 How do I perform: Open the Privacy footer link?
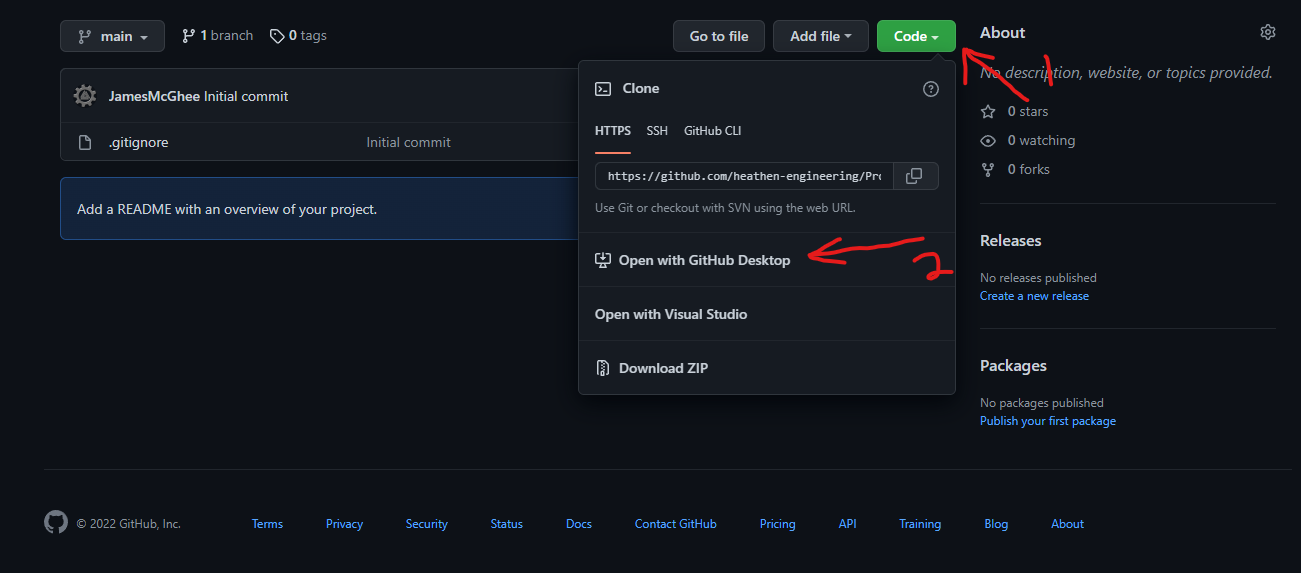tap(344, 524)
